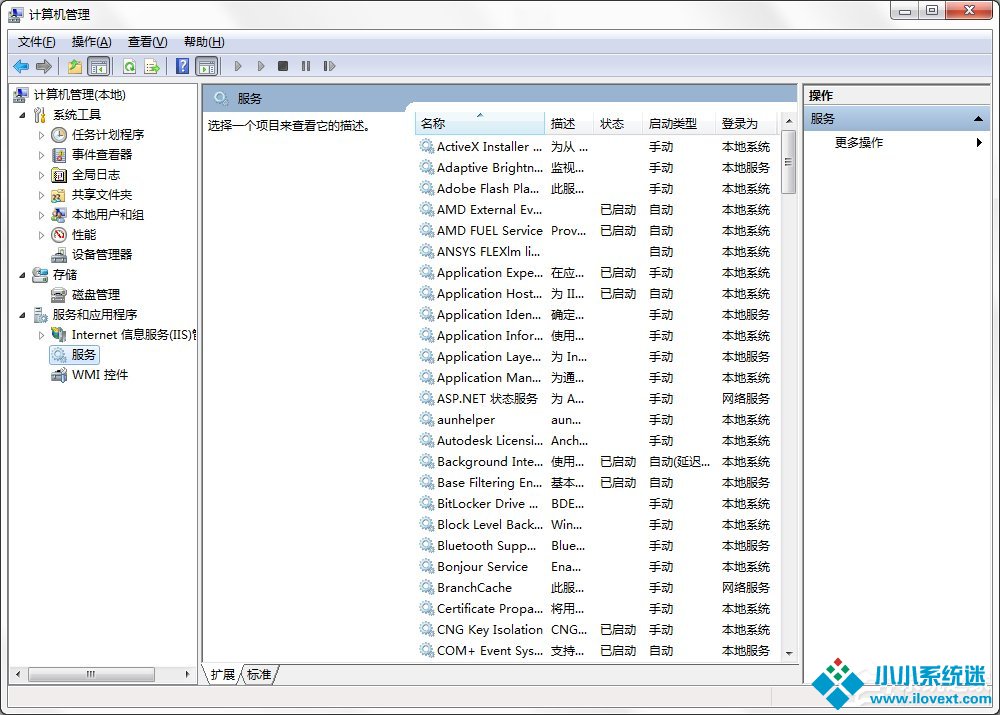The image size is (1000, 715).
Task: Select 计算机管理(本地) root node
Action: 79,95
